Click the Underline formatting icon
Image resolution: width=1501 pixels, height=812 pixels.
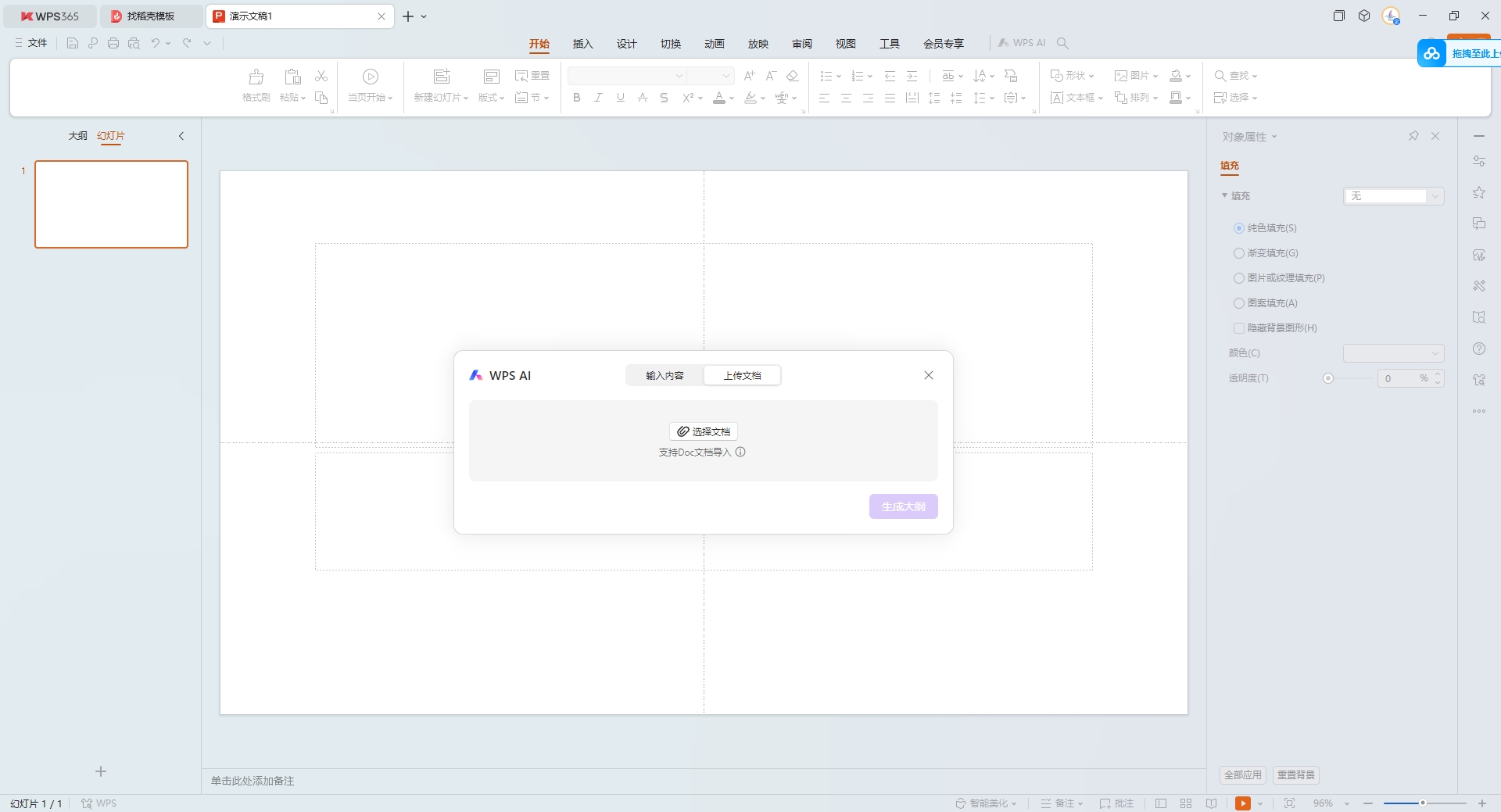pos(620,98)
